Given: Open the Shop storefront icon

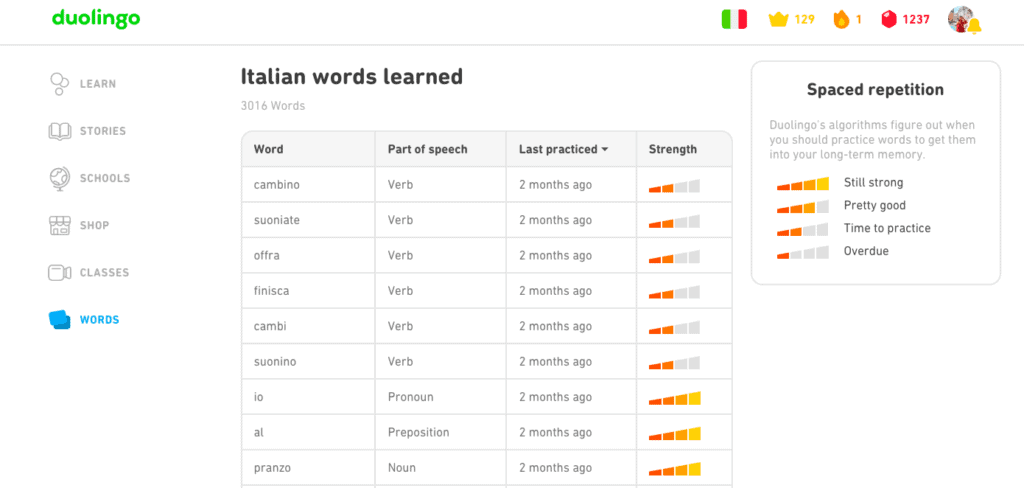Looking at the screenshot, I should 59,225.
